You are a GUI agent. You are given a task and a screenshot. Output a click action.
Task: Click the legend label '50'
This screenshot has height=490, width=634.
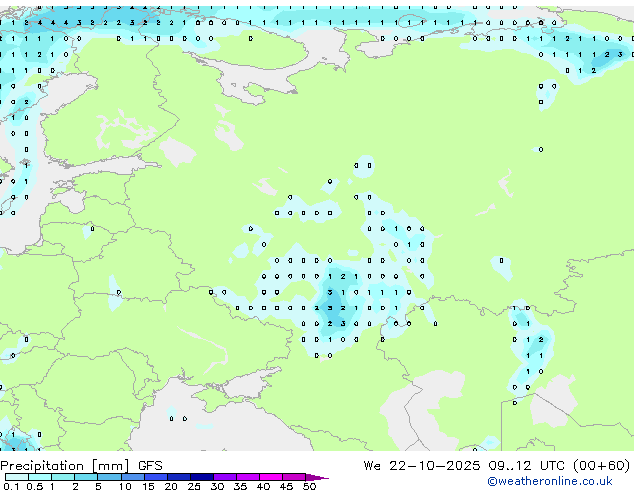coord(309,486)
